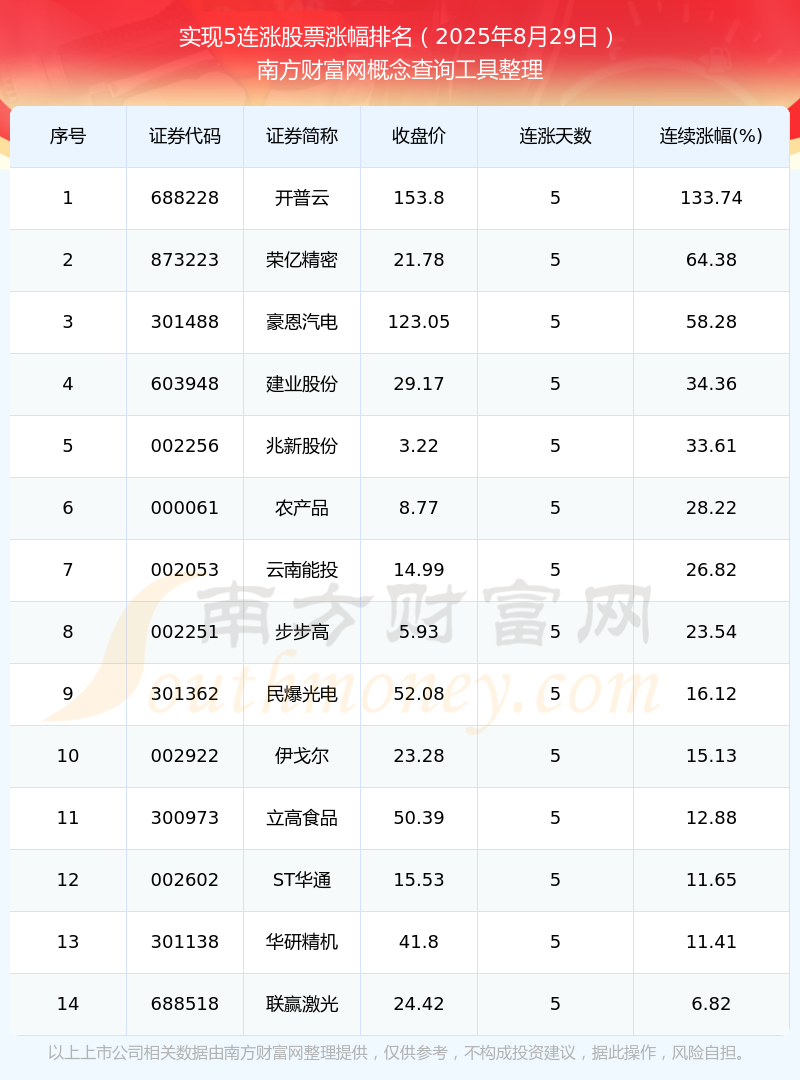This screenshot has height=1080, width=800.
Task: Click the 证券代码 column header
Action: click(x=185, y=136)
